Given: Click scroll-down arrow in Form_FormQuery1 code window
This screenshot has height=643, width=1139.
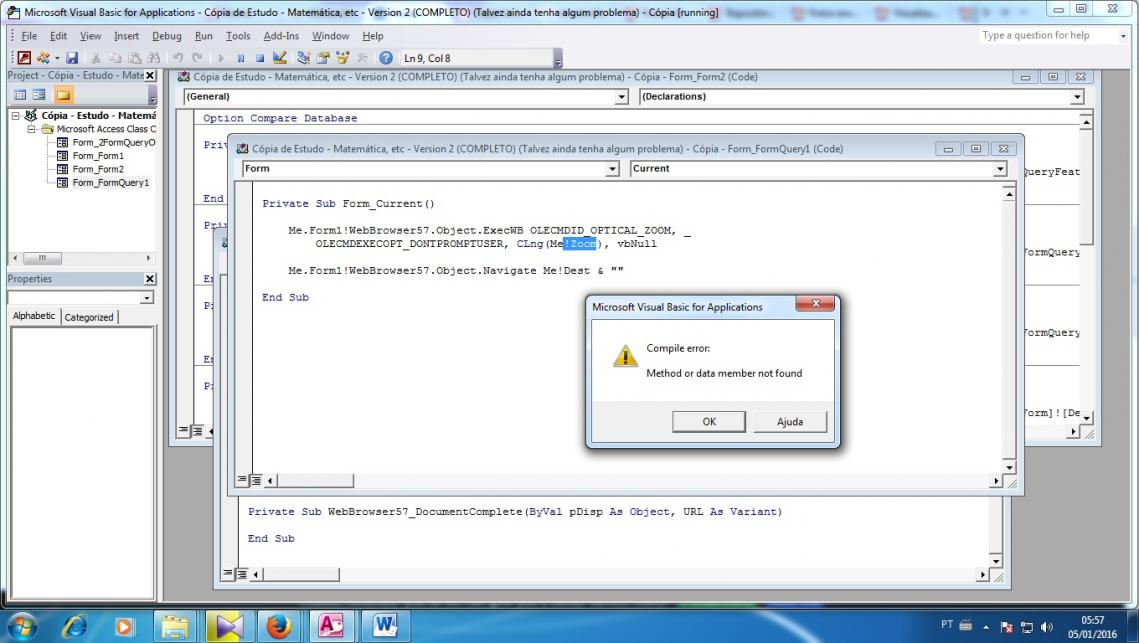Looking at the screenshot, I should click(1009, 467).
